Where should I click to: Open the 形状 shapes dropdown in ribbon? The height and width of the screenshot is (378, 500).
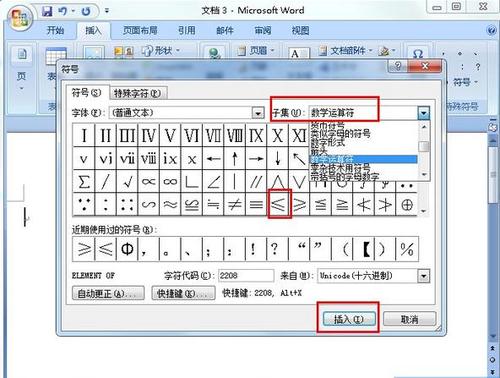(x=161, y=51)
